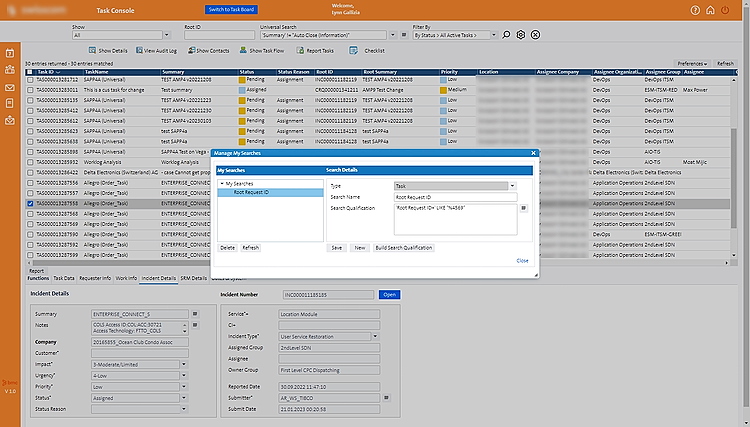Click the Build Search Qualification button
This screenshot has height=427, width=750.
tap(403, 247)
